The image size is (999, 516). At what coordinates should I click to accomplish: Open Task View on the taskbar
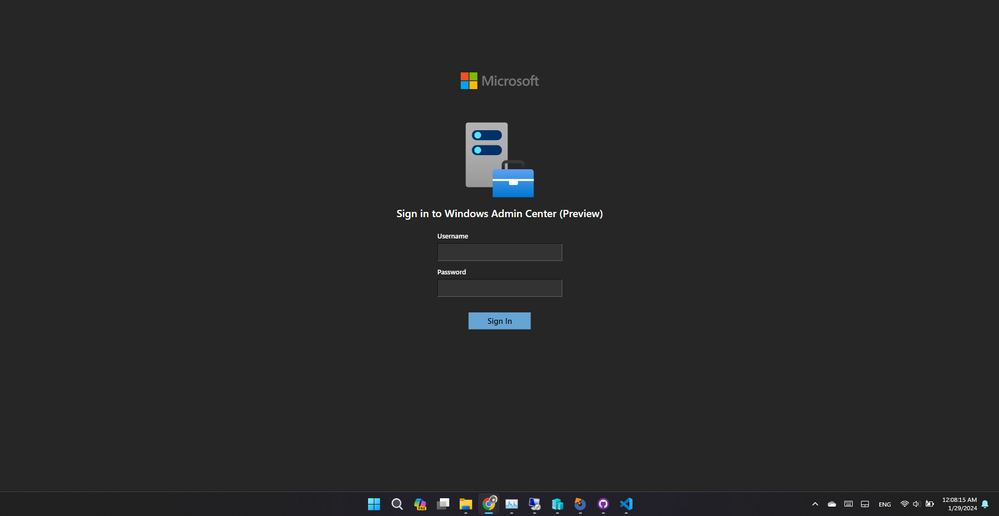pyautogui.click(x=443, y=504)
